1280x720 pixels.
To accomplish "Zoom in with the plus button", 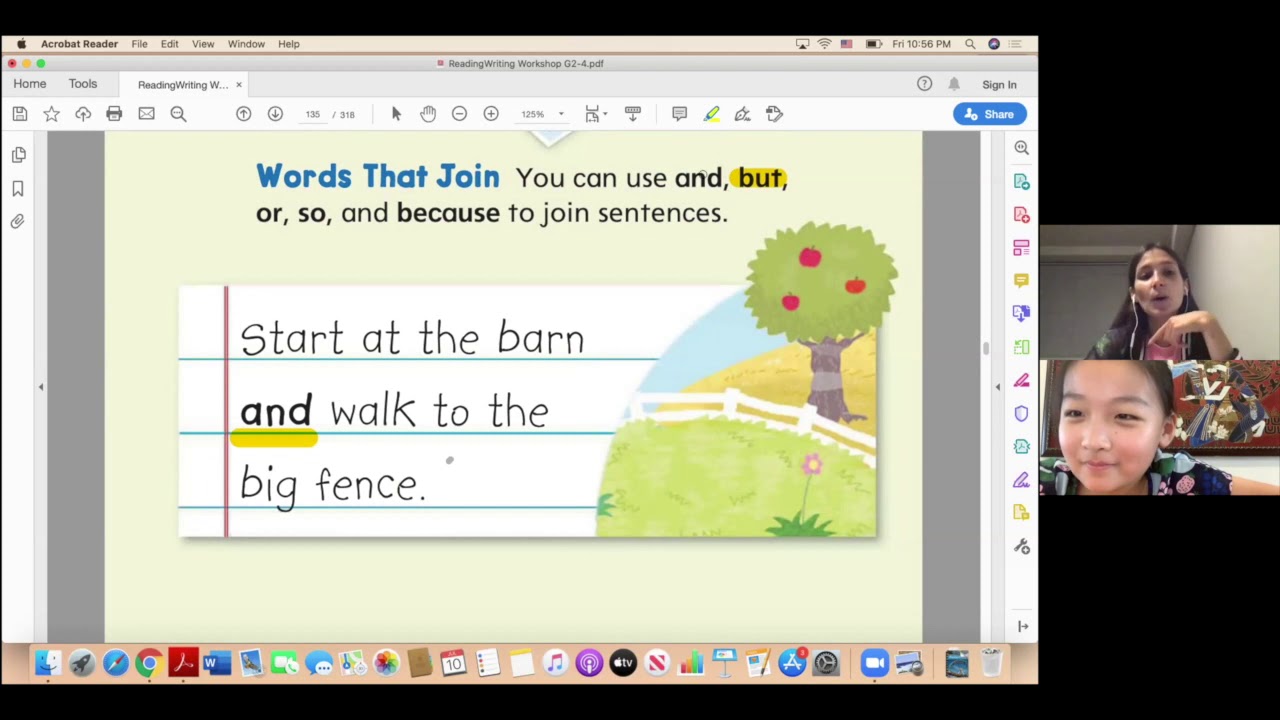I will (491, 114).
